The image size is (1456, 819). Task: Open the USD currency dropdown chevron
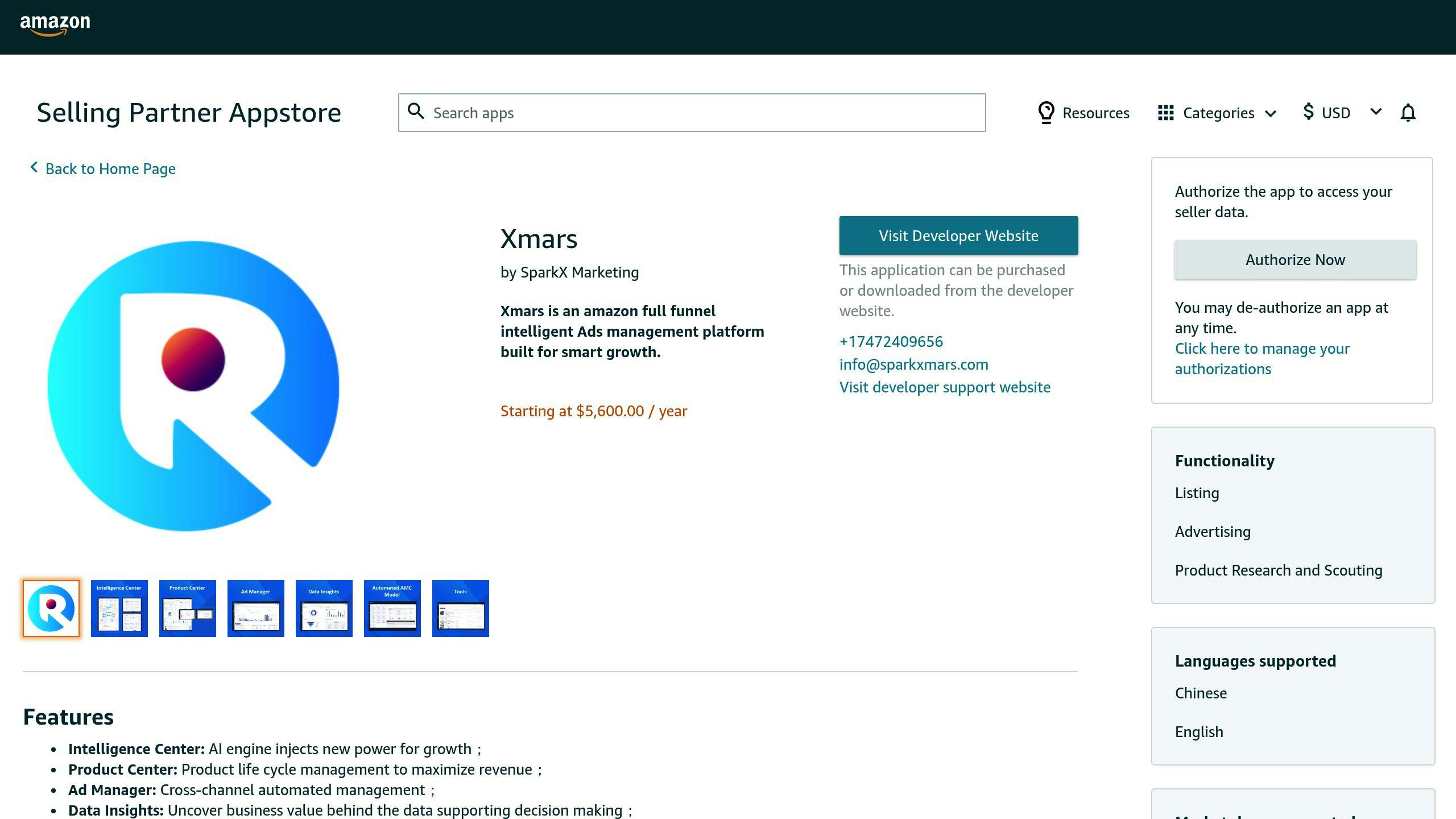coord(1376,111)
